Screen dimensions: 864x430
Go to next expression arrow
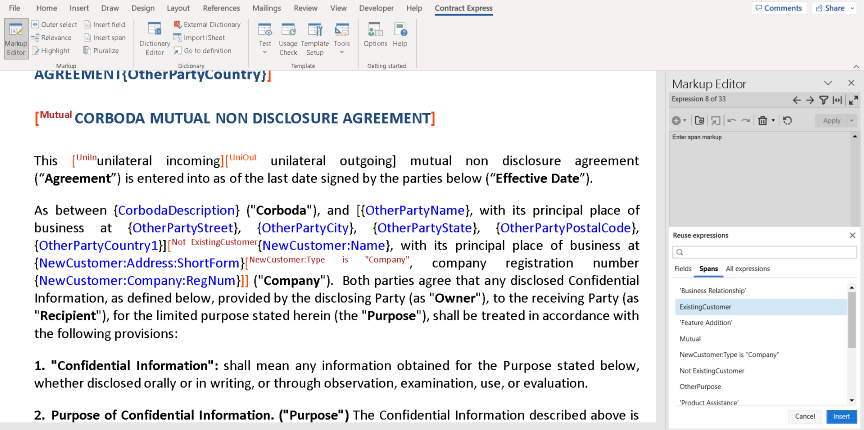tap(810, 100)
